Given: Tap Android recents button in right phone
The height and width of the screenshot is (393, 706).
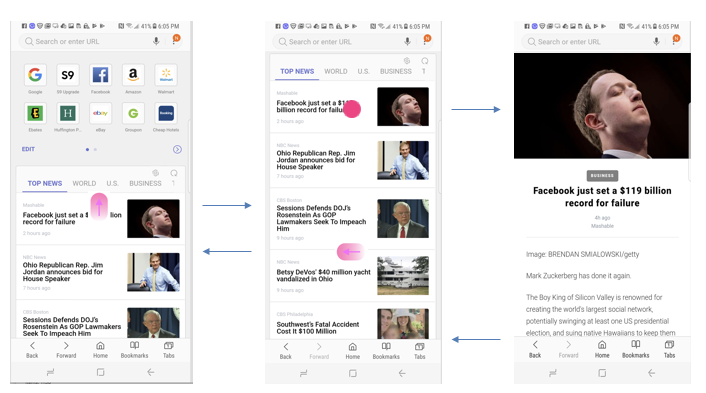Looking at the screenshot, I should pos(553,373).
